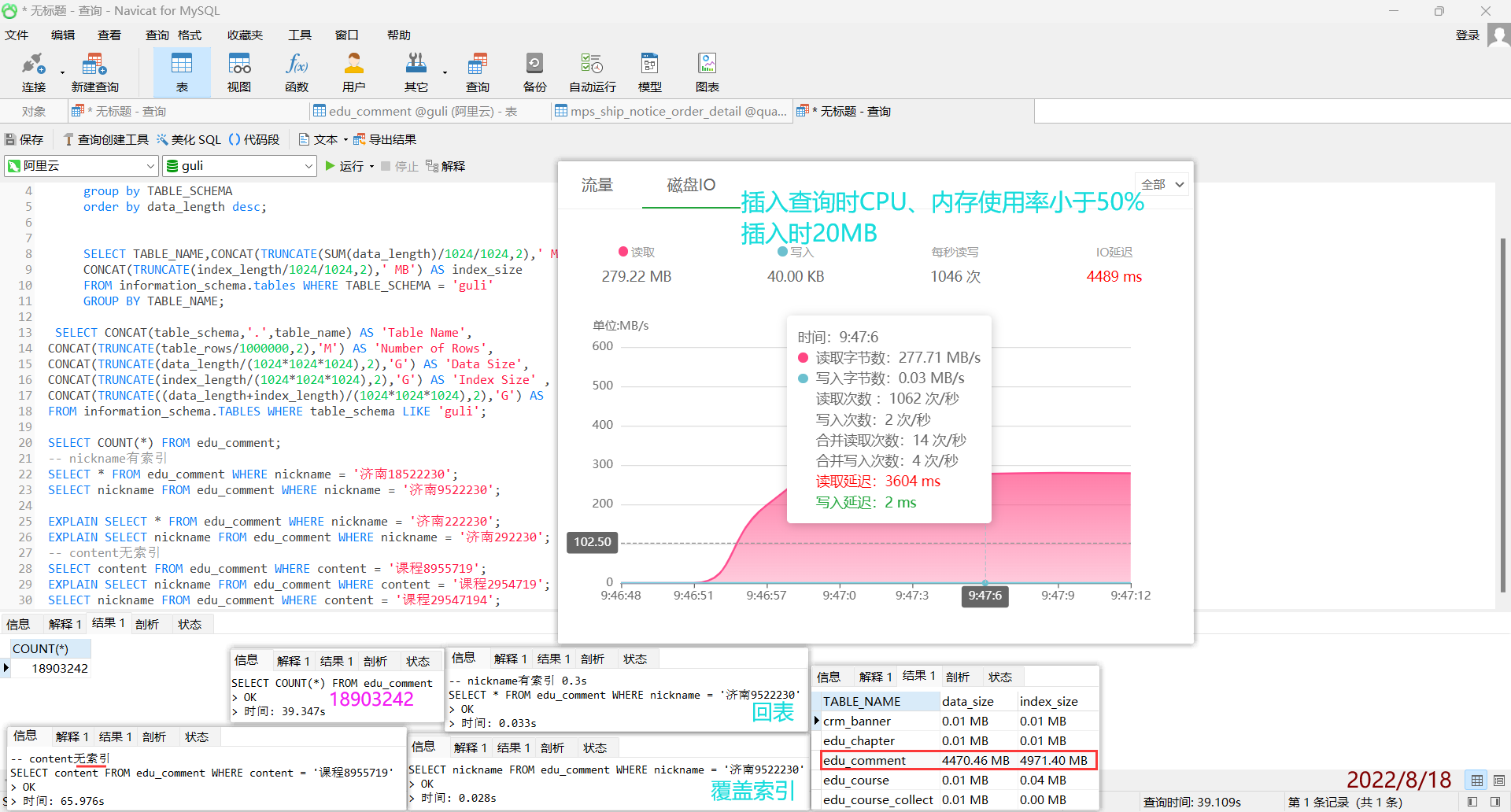This screenshot has height=812, width=1511.
Task: Click the user avatar next to 登录
Action: click(x=1499, y=35)
